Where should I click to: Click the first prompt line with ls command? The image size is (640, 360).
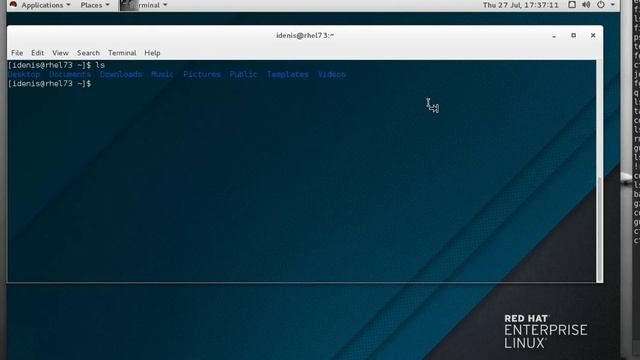pyautogui.click(x=56, y=65)
